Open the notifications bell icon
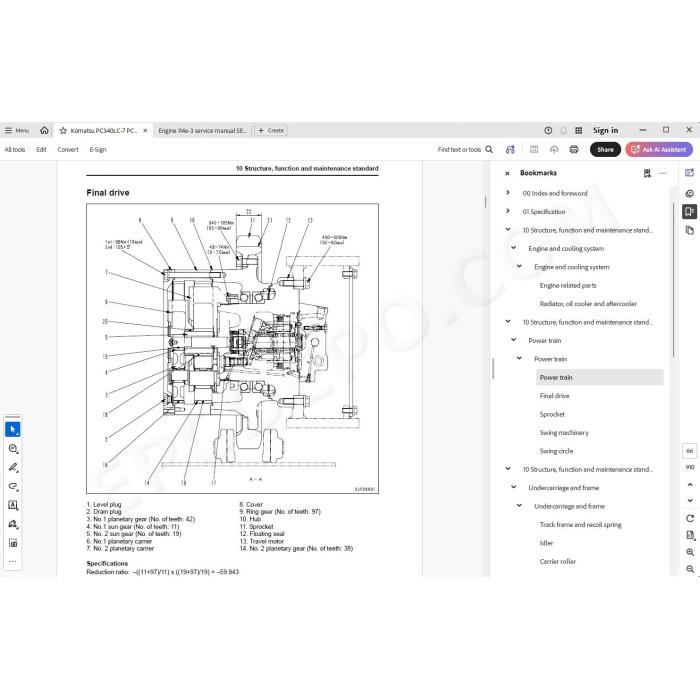 click(x=563, y=130)
